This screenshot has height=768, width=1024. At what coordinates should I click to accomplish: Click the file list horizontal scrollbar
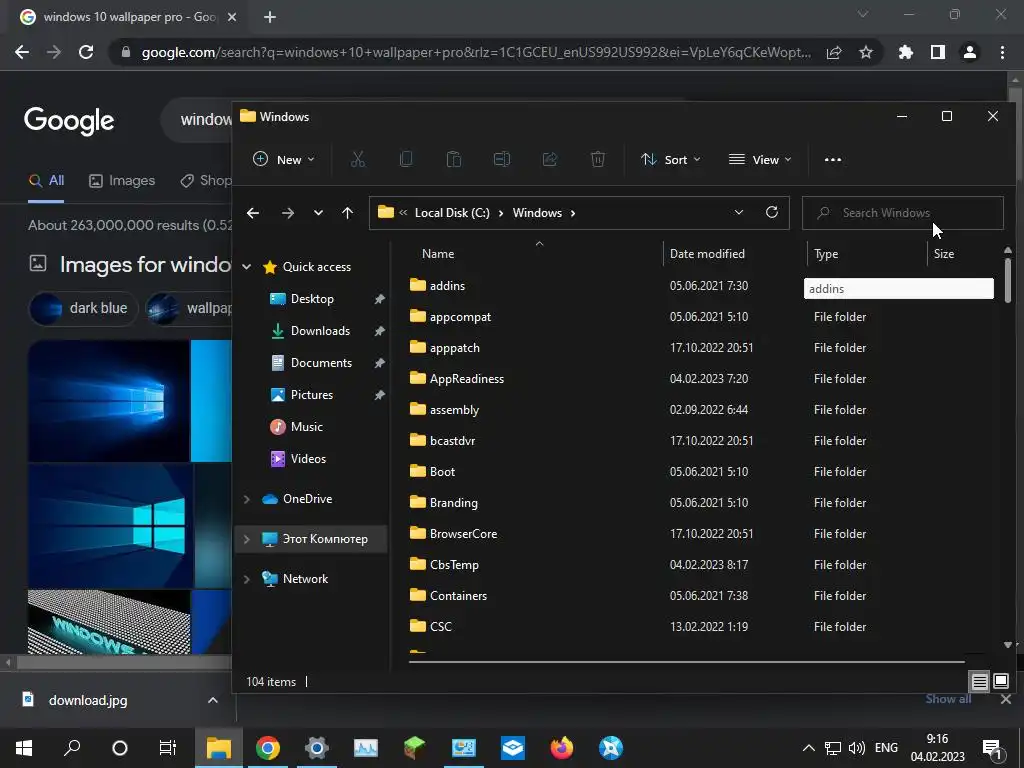click(686, 662)
